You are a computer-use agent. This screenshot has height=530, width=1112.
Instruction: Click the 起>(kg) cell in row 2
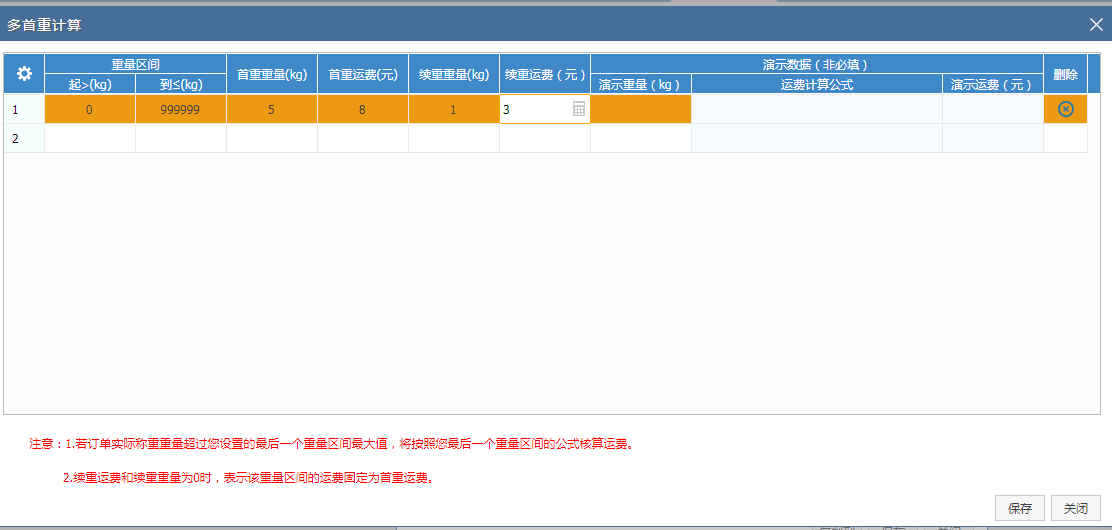(90, 138)
